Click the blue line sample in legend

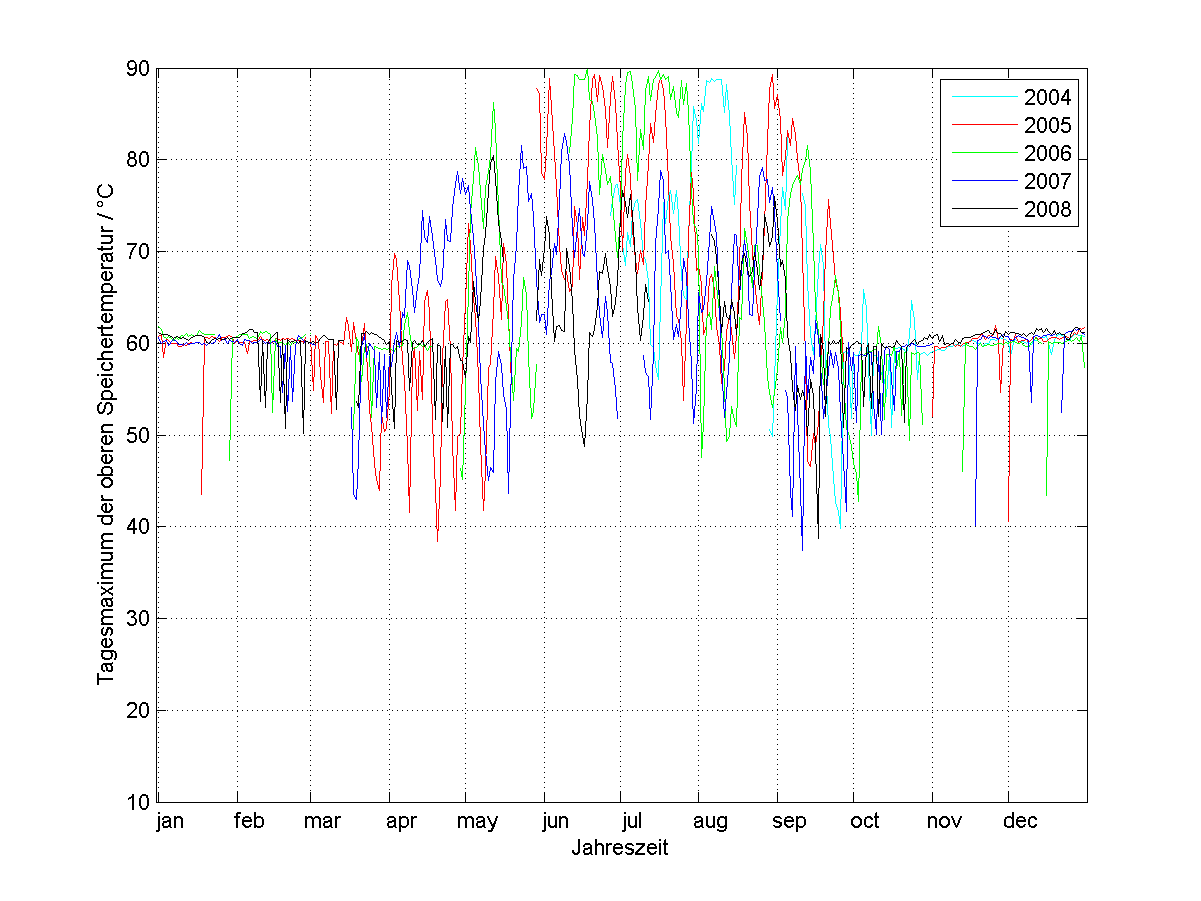pyautogui.click(x=979, y=182)
